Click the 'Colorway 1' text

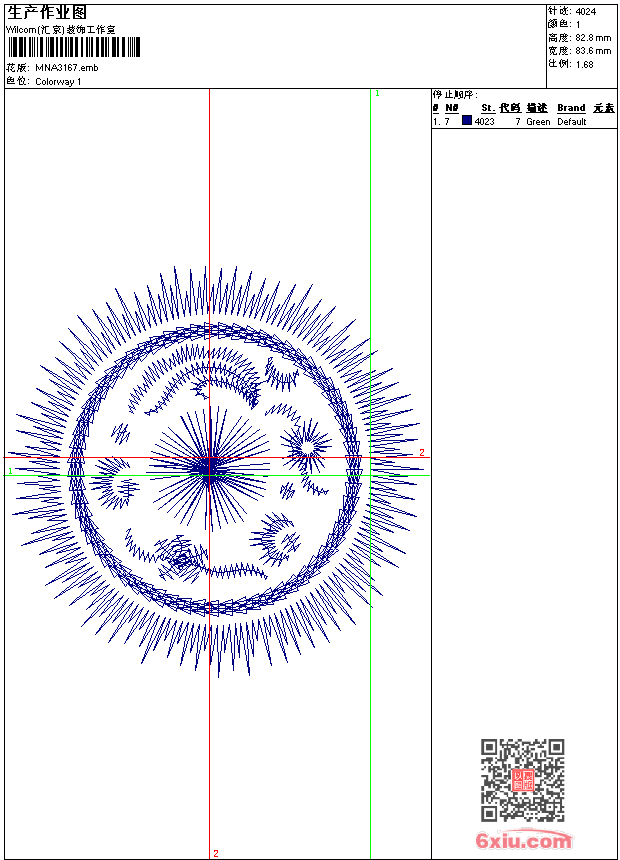58,81
